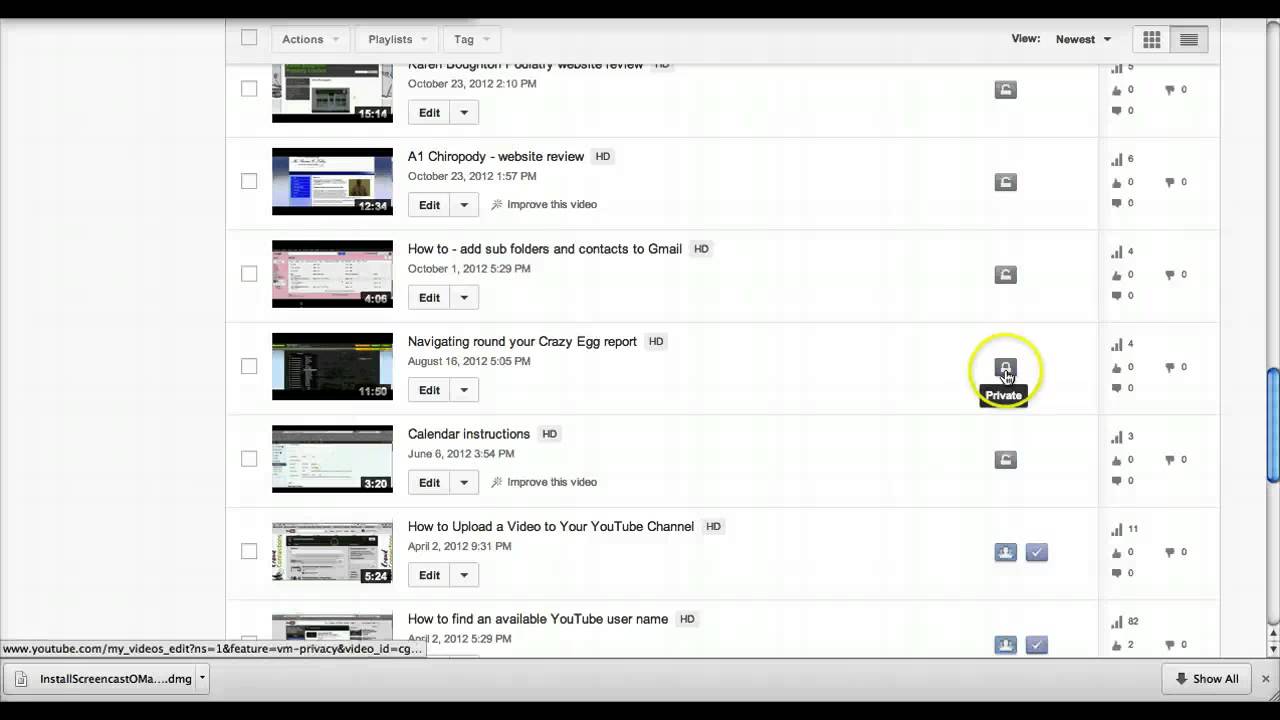The width and height of the screenshot is (1280, 720).
Task: Click Edit button for Crazy Egg report
Action: tap(429, 390)
